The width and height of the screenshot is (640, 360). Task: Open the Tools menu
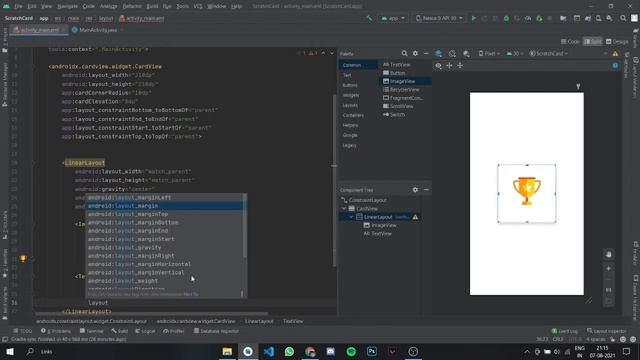point(182,6)
